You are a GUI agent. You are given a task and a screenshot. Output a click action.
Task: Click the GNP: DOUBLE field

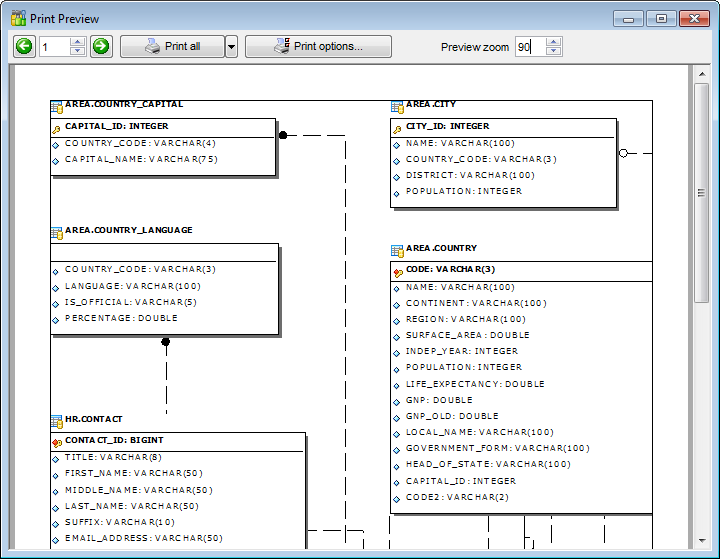coord(439,400)
